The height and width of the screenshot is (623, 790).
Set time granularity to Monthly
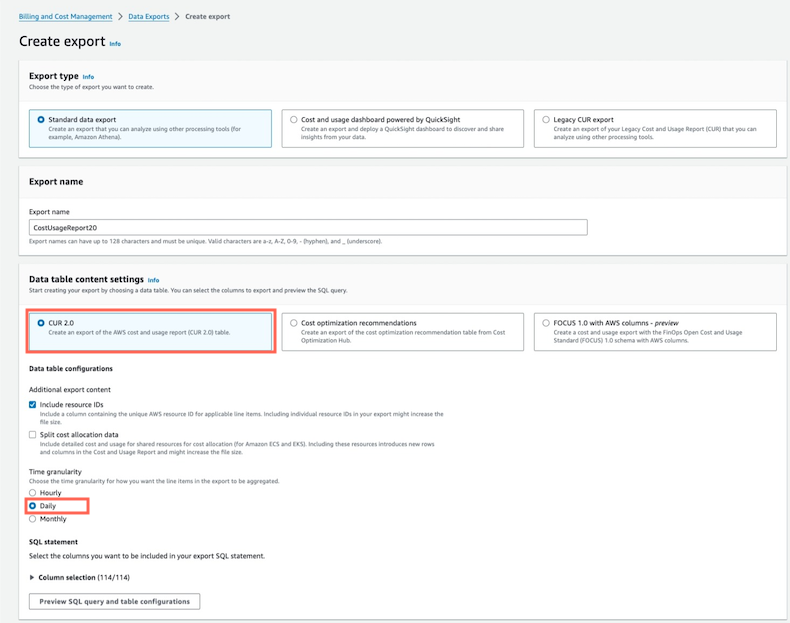[x=33, y=519]
